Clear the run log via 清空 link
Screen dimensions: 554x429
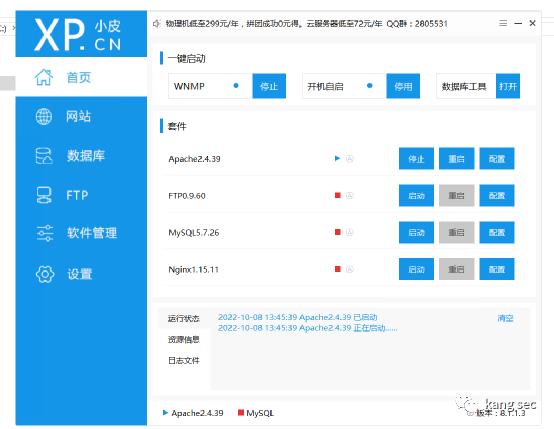(505, 318)
